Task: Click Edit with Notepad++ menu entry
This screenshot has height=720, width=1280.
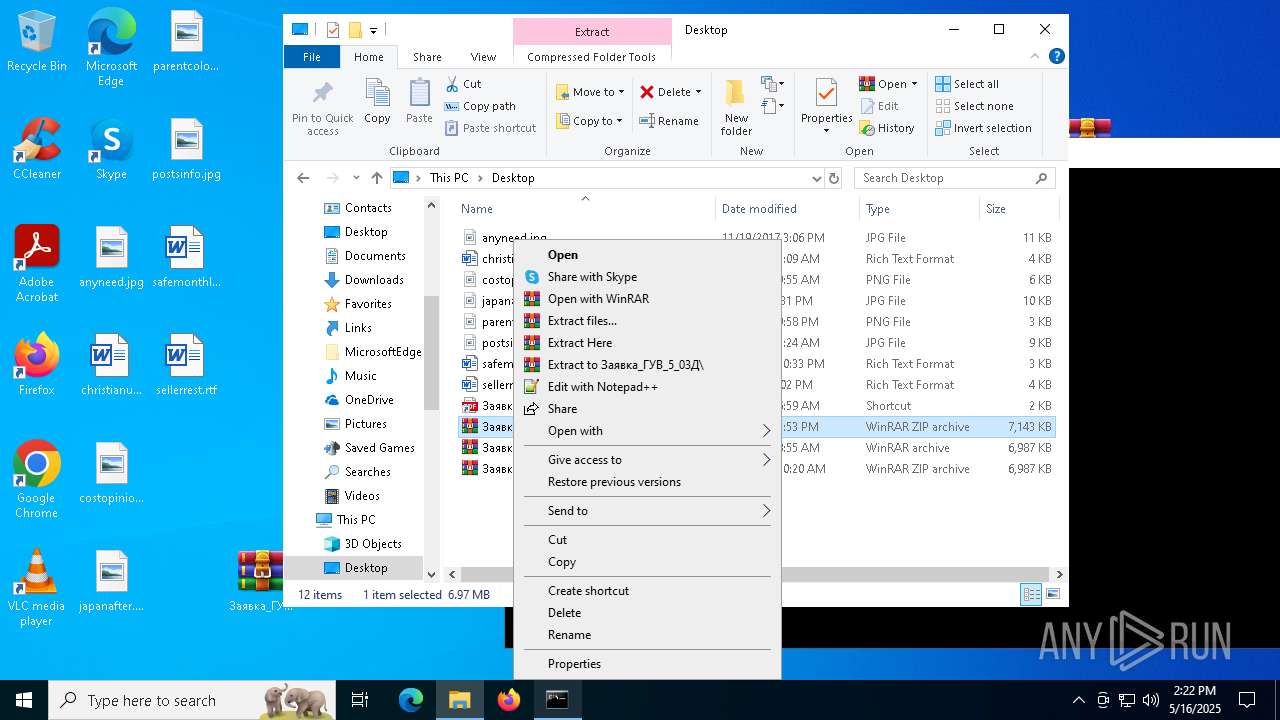Action: point(602,387)
